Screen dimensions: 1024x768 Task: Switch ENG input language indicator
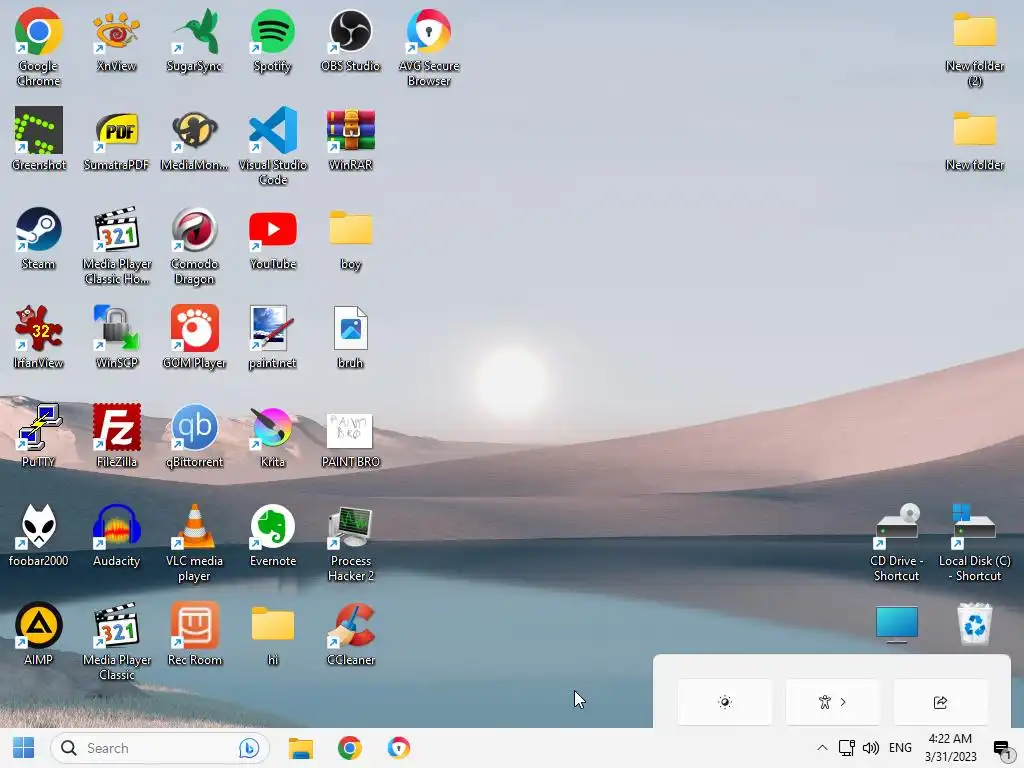point(900,748)
